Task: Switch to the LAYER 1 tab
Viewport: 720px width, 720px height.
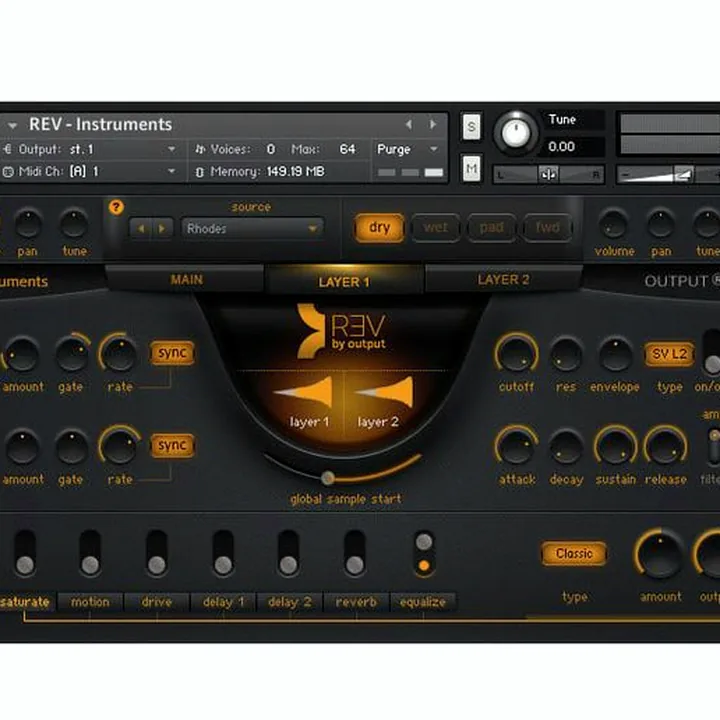Action: pyautogui.click(x=344, y=281)
